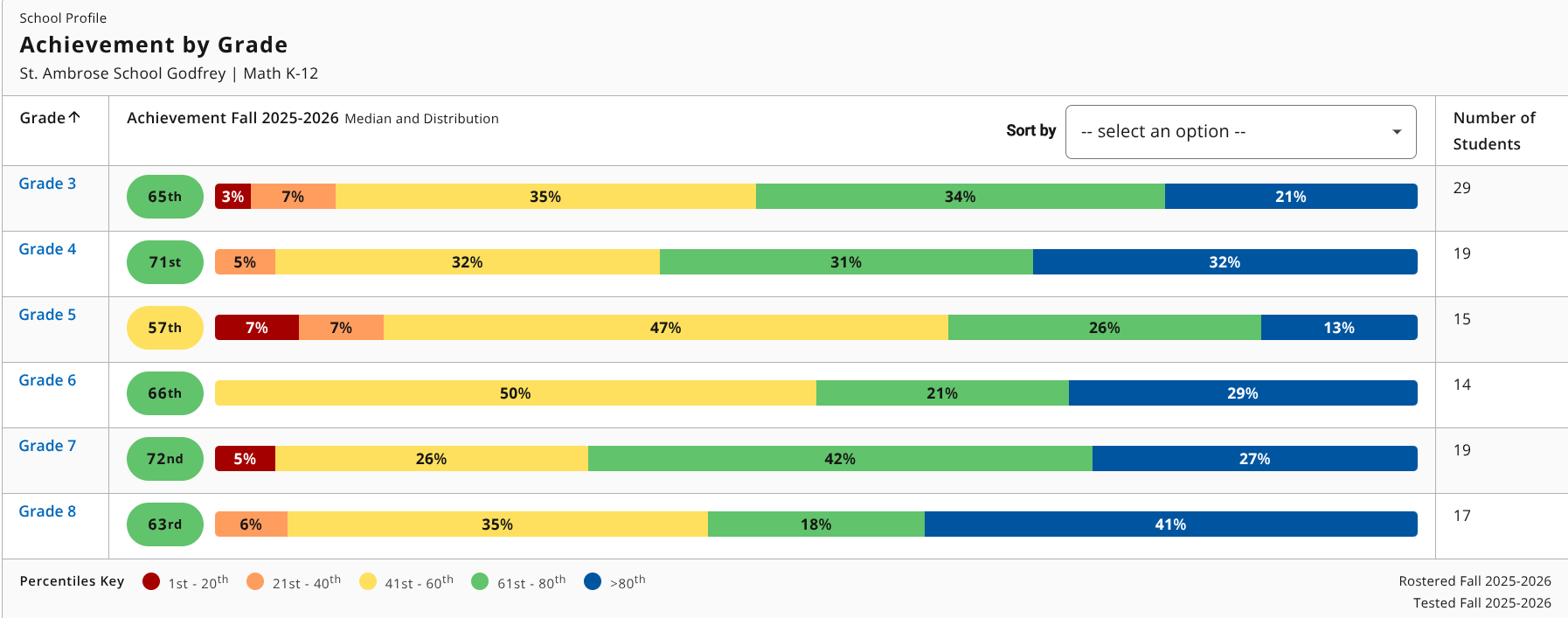Click the green 61st-80th legend dot
The width and height of the screenshot is (1568, 618).
[x=480, y=581]
